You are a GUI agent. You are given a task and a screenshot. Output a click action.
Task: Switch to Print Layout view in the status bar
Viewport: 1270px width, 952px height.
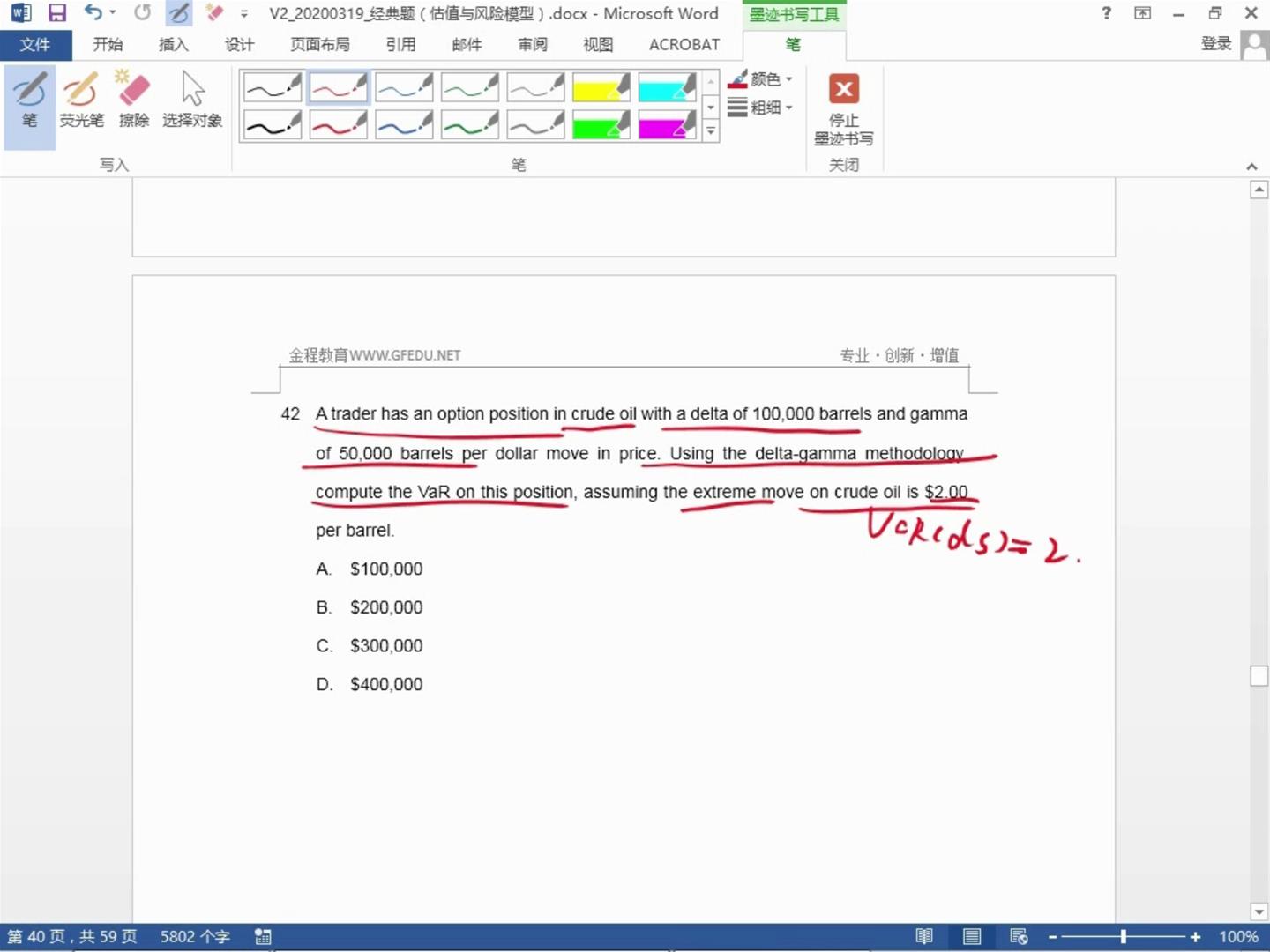click(971, 936)
